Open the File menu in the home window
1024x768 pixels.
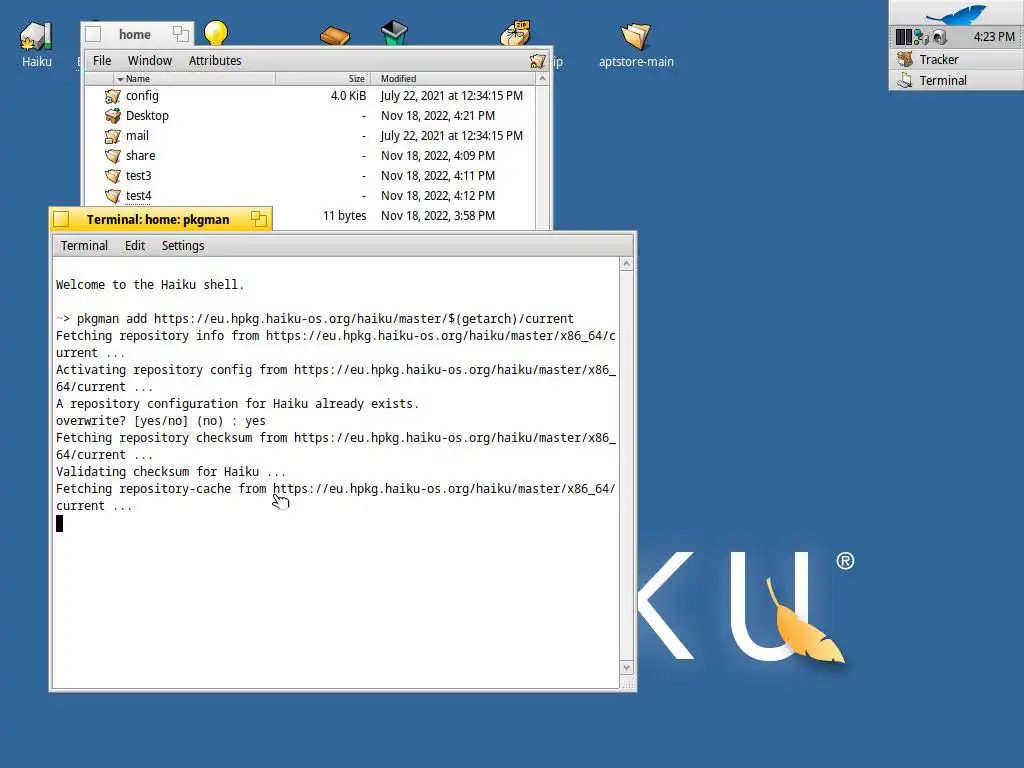point(102,61)
